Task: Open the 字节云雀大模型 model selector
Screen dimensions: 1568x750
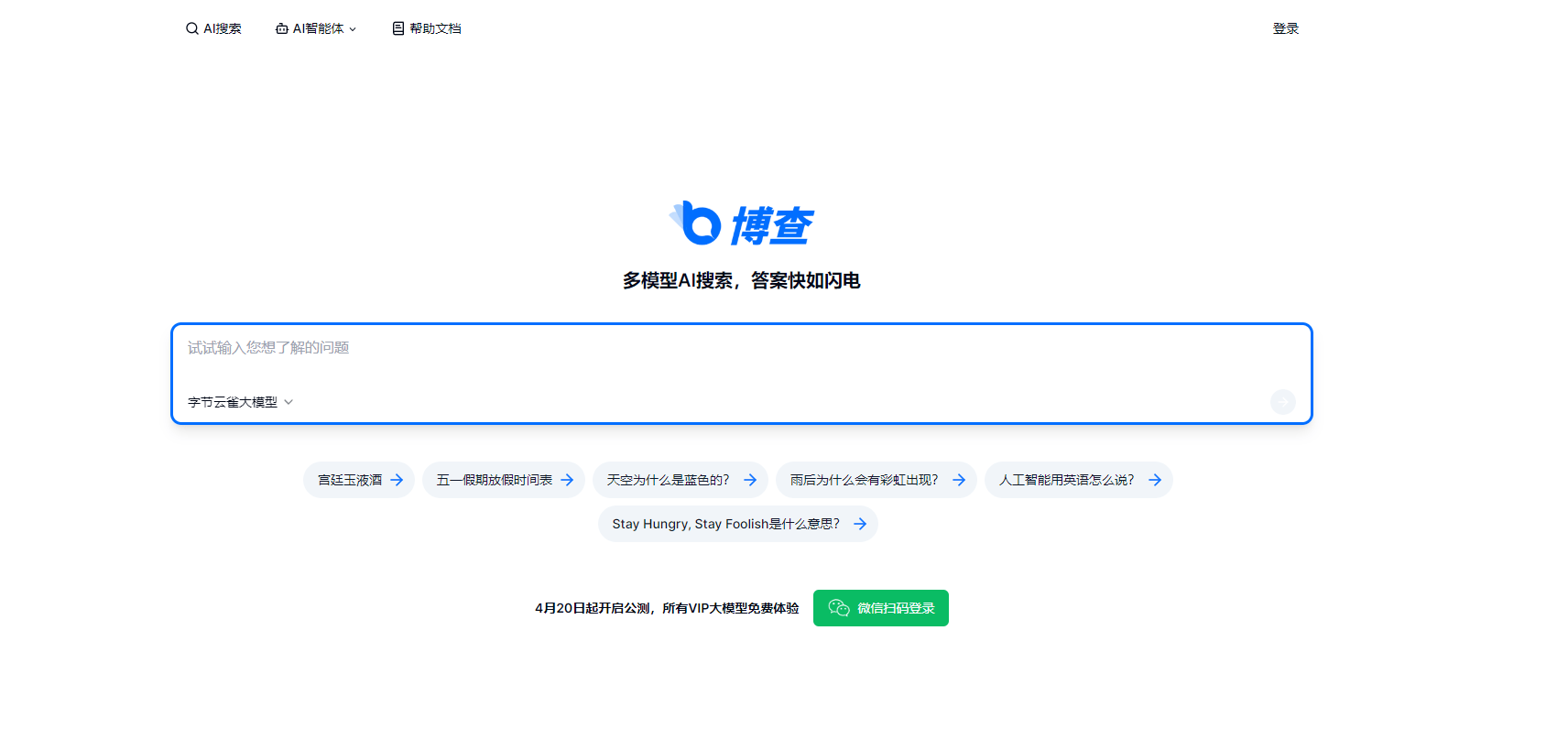Action: [x=233, y=402]
